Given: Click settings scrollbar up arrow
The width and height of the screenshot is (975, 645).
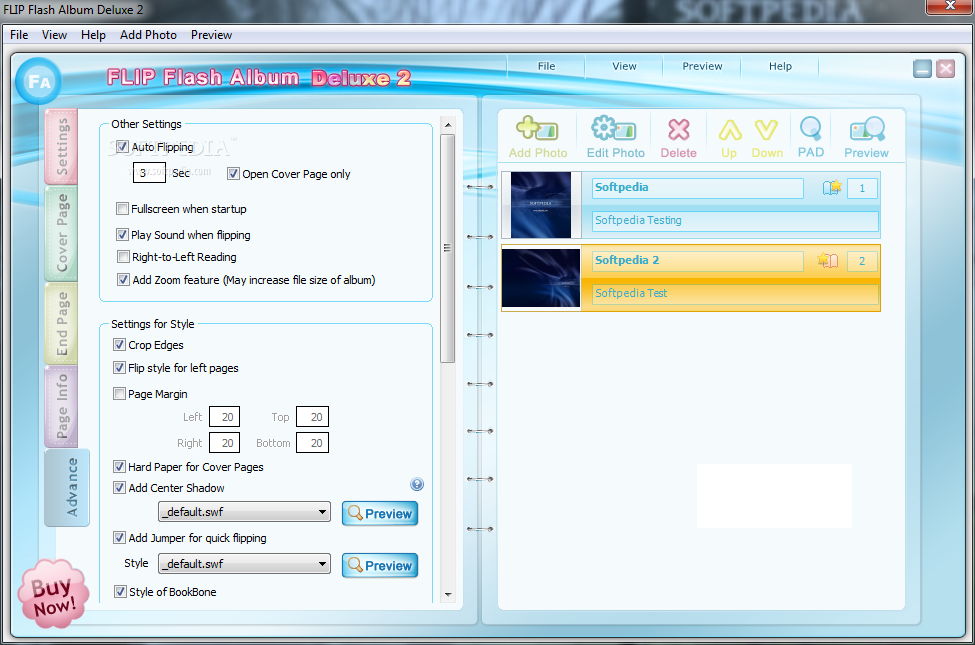Looking at the screenshot, I should pos(448,125).
